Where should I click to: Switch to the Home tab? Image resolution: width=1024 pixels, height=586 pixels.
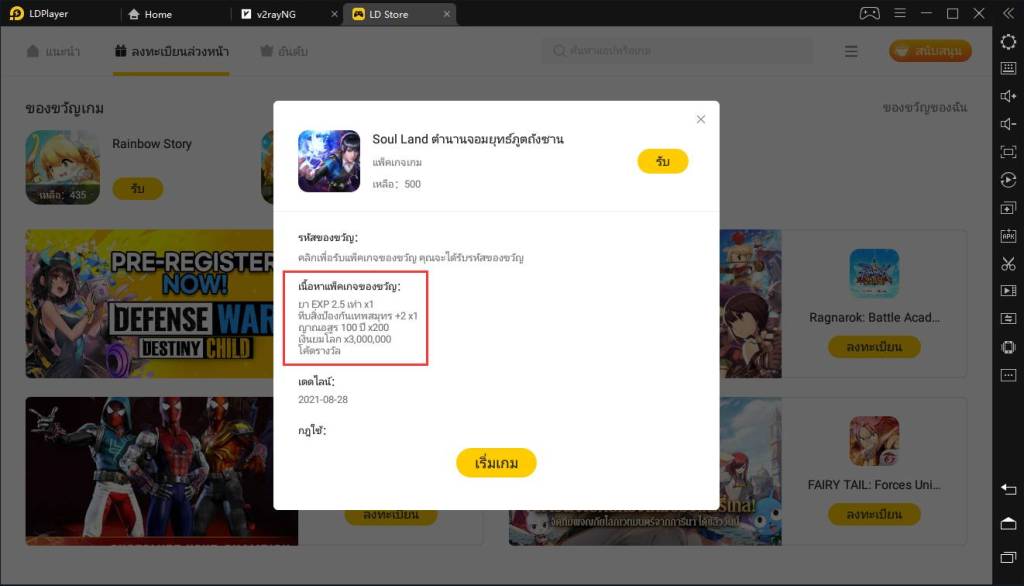coord(150,14)
